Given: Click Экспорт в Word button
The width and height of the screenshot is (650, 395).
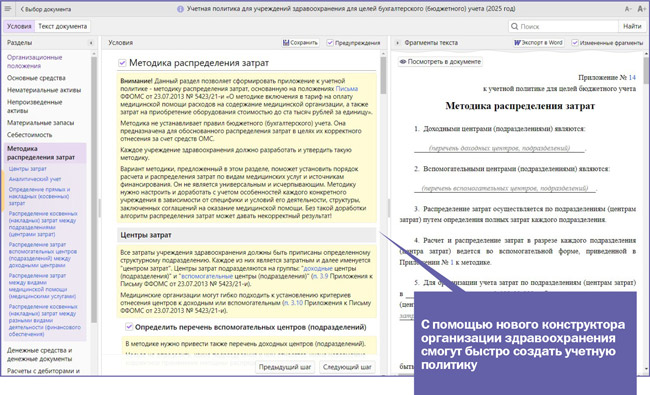Looking at the screenshot, I should (538, 43).
